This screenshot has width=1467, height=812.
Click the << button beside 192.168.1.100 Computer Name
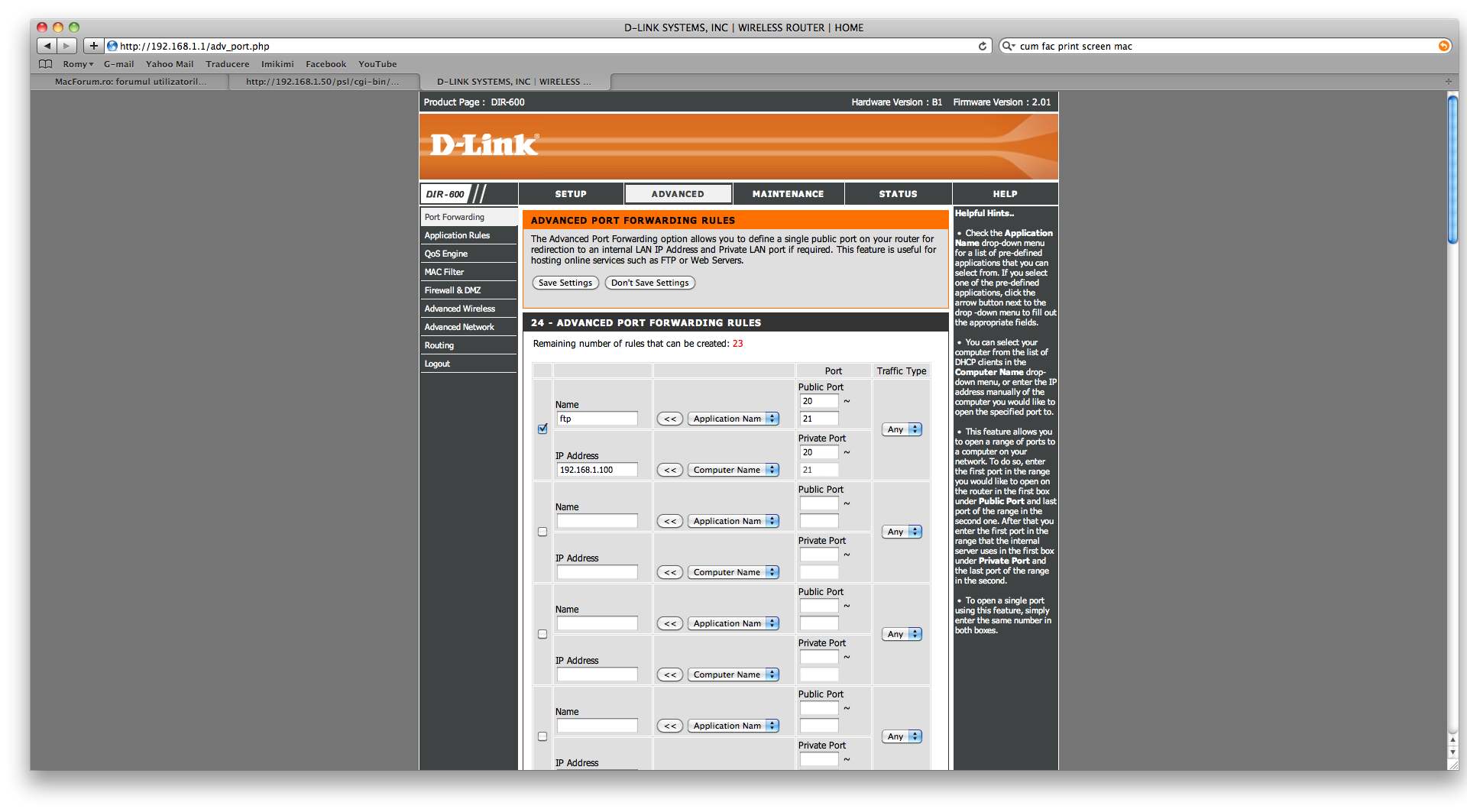[670, 471]
